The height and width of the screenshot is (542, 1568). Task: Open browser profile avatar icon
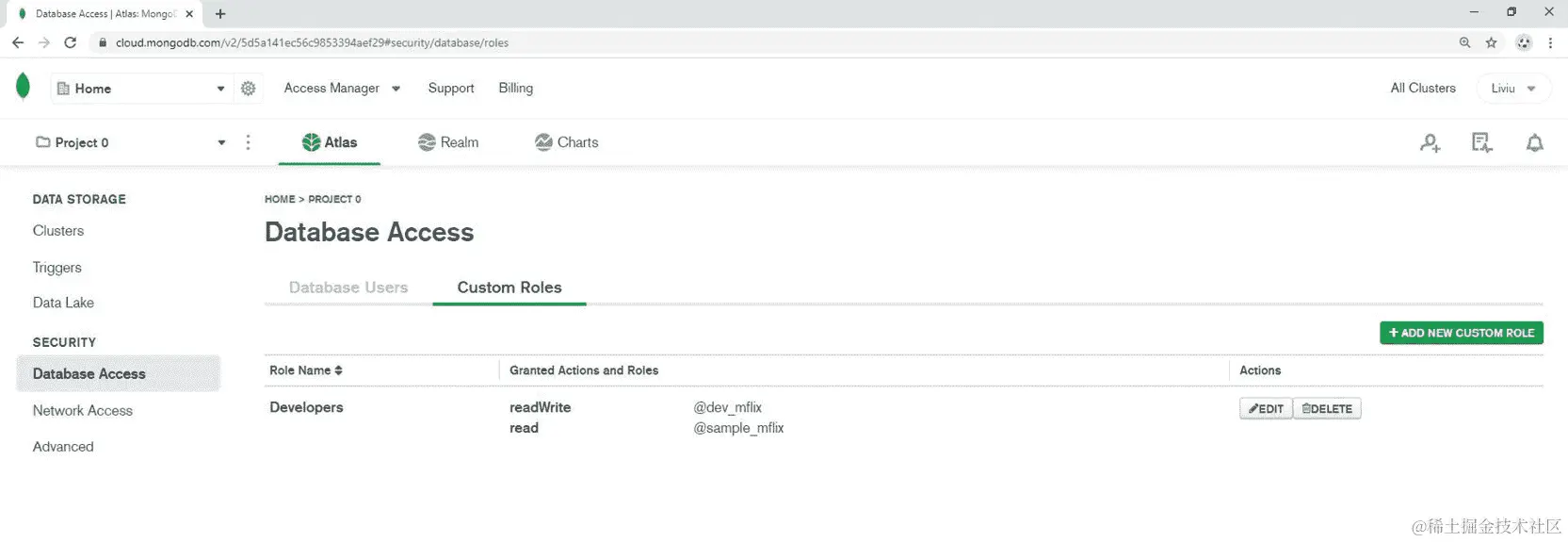point(1524,42)
